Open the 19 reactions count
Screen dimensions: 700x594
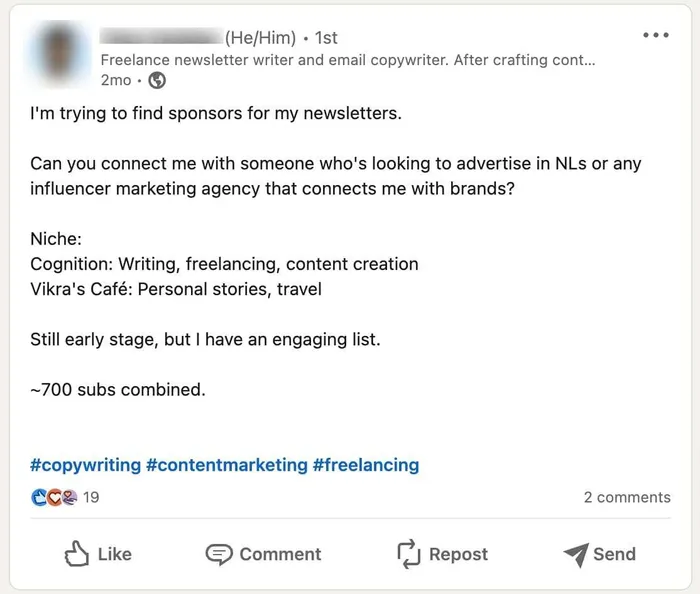coord(91,497)
